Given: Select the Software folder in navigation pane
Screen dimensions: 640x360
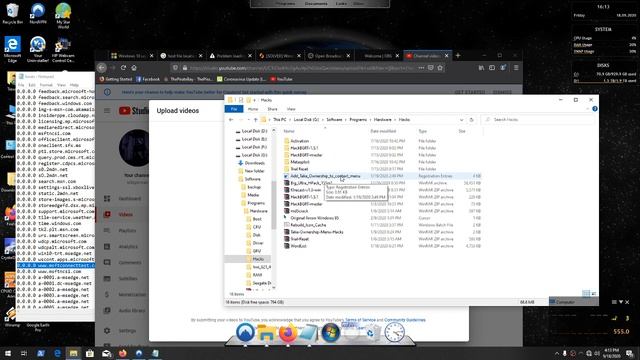Looking at the screenshot, I should pos(252,179).
